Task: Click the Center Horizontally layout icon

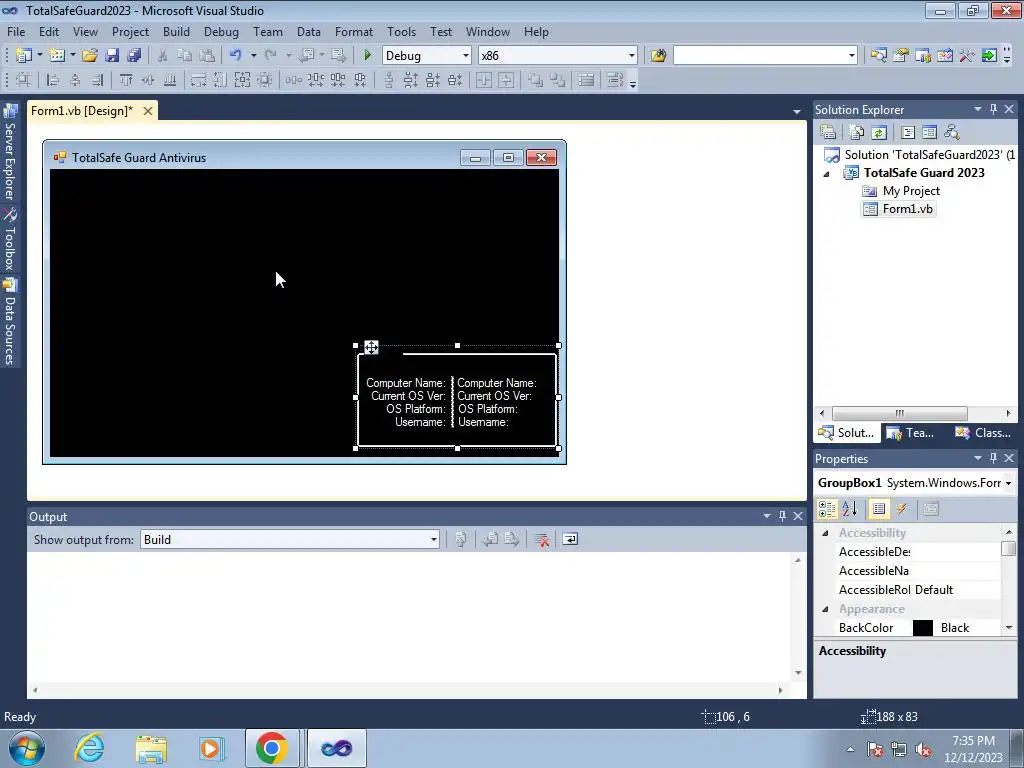Action: click(x=484, y=80)
